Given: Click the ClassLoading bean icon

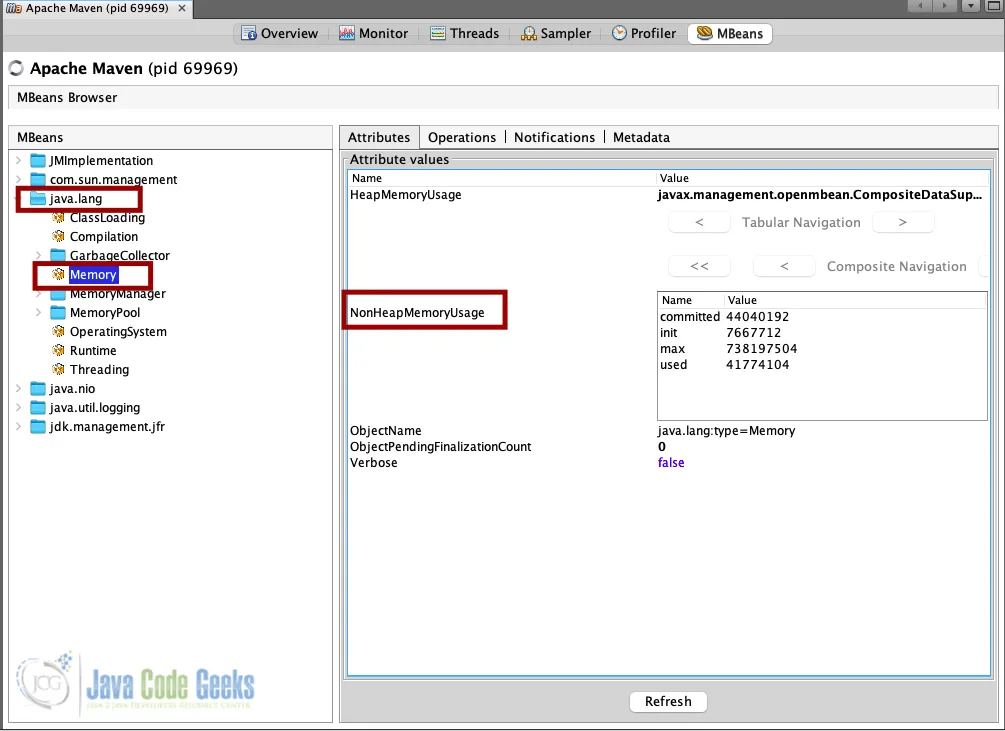Looking at the screenshot, I should pyautogui.click(x=58, y=218).
